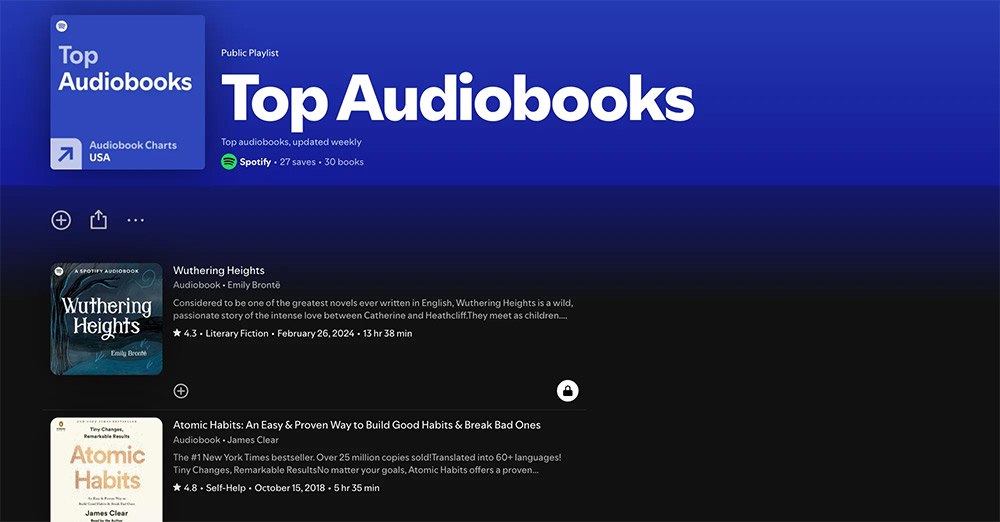
Task: Click the Literary Fiction genre text
Action: pyautogui.click(x=237, y=333)
